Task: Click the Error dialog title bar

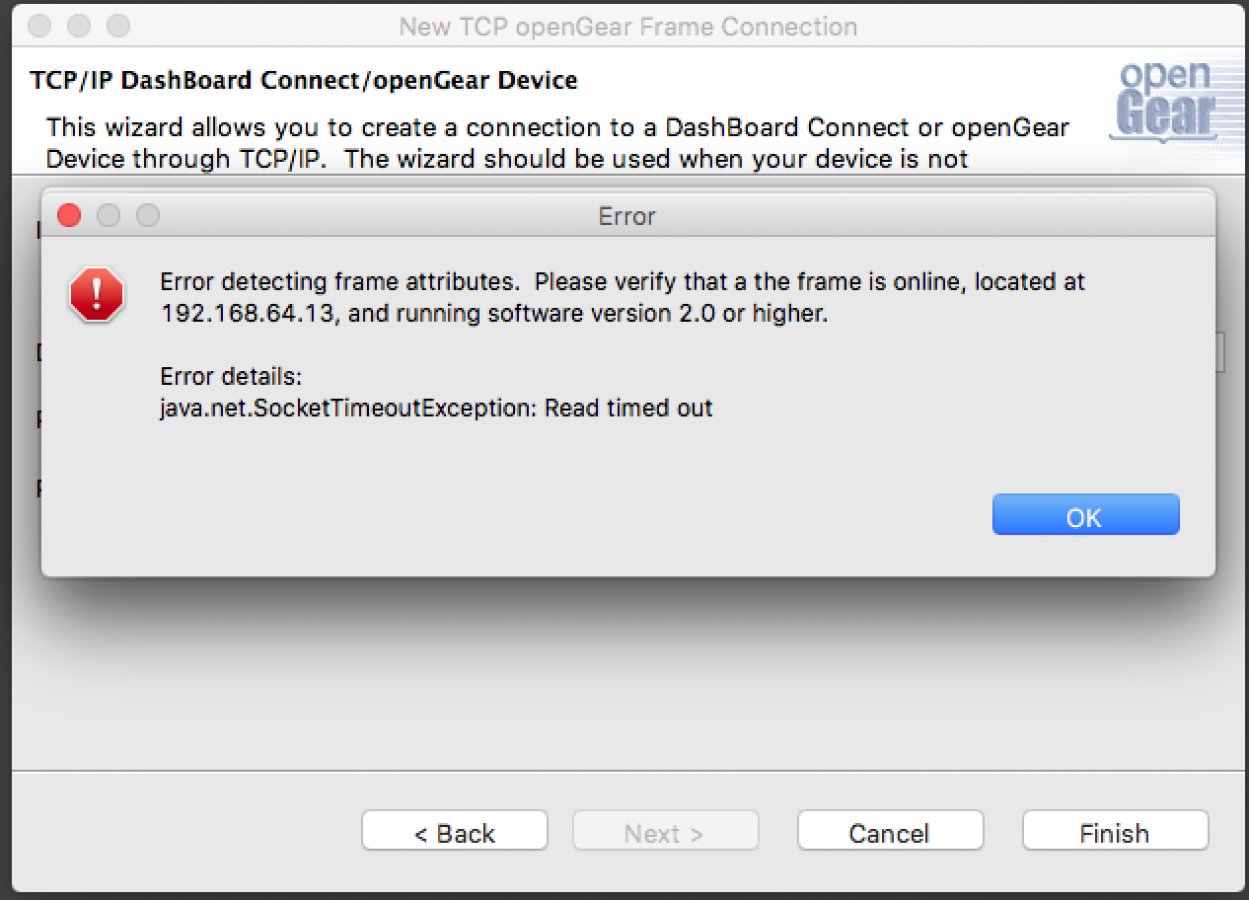Action: tap(627, 215)
